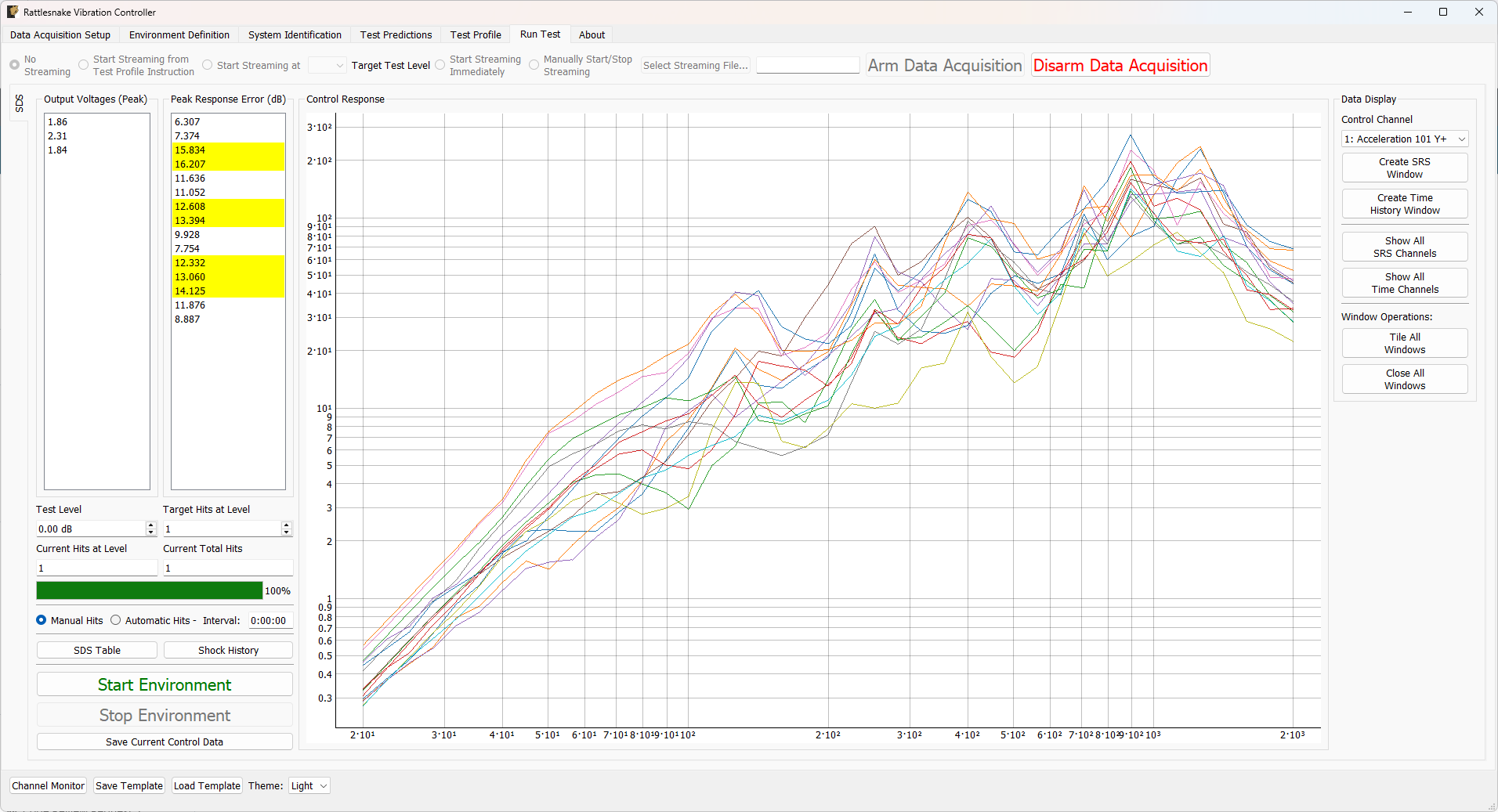Click Save Current Control Data
The image size is (1498, 812).
(x=165, y=742)
